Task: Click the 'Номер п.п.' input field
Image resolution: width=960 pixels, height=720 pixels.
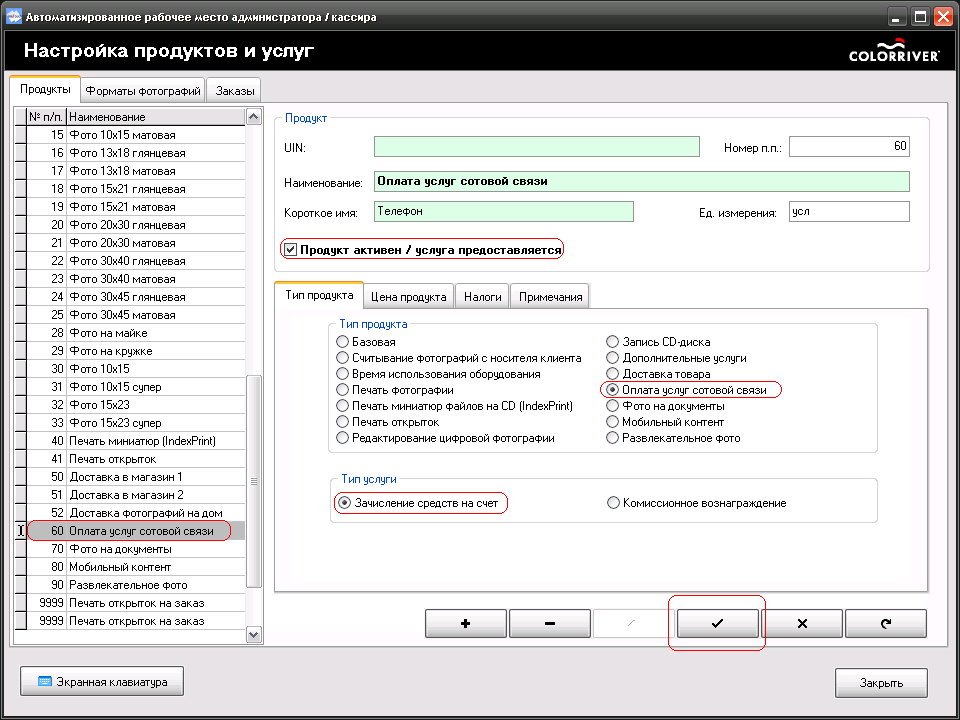Action: [849, 147]
